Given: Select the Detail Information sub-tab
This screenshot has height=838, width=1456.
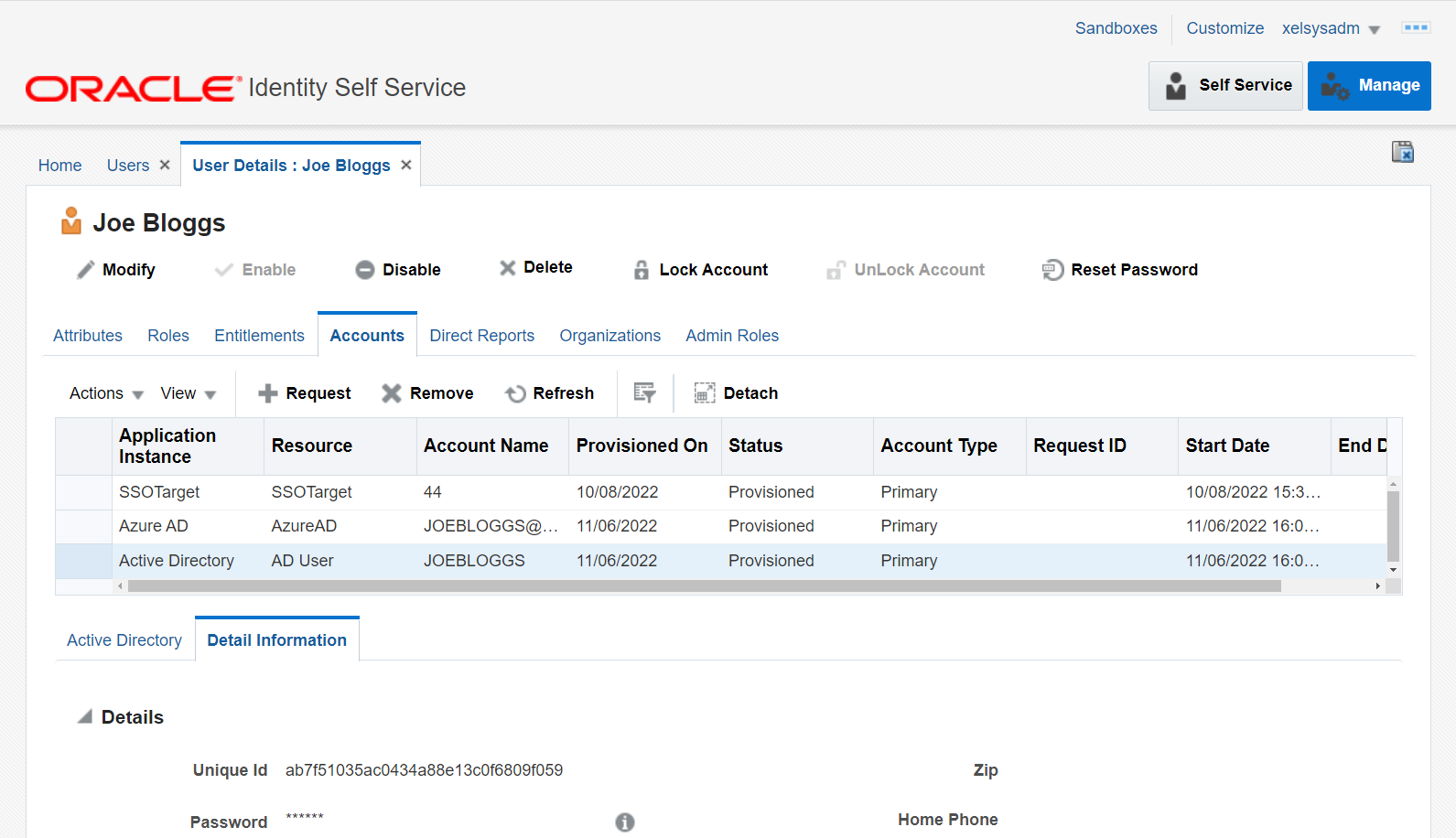Looking at the screenshot, I should (276, 640).
